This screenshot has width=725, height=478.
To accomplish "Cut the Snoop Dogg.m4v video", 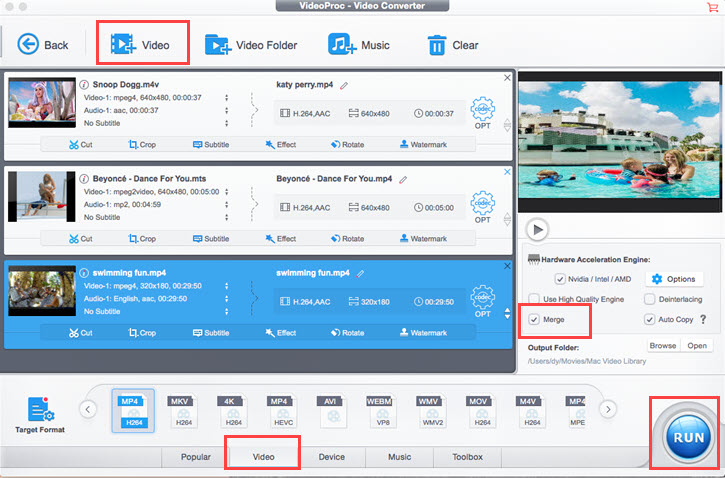I will (x=80, y=145).
